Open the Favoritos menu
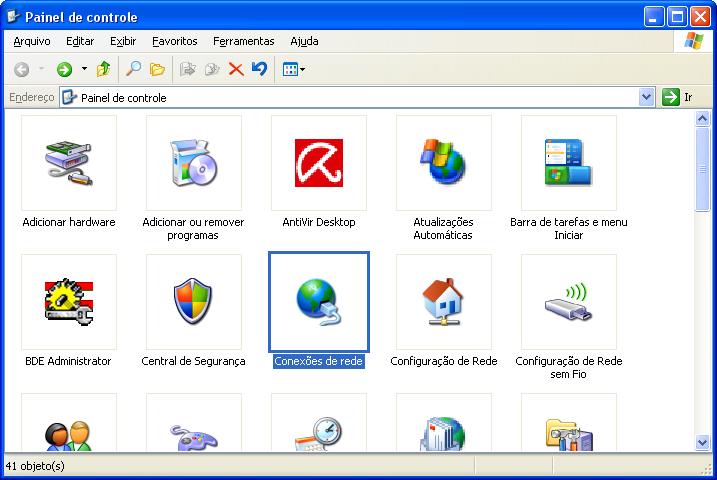 click(x=175, y=41)
